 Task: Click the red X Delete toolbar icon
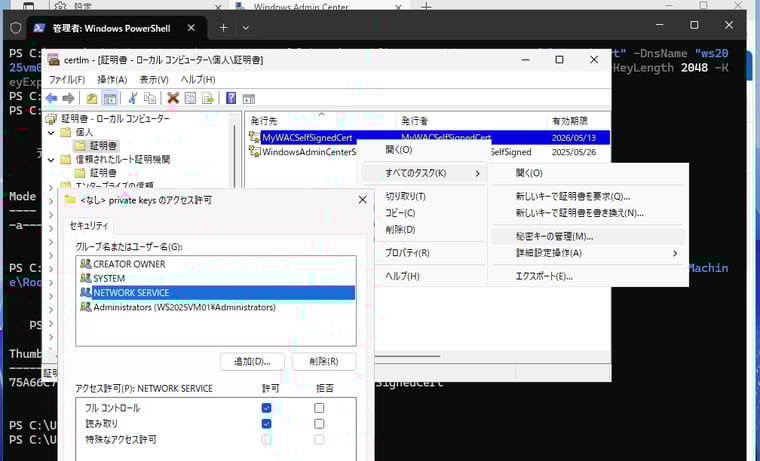pyautogui.click(x=173, y=98)
